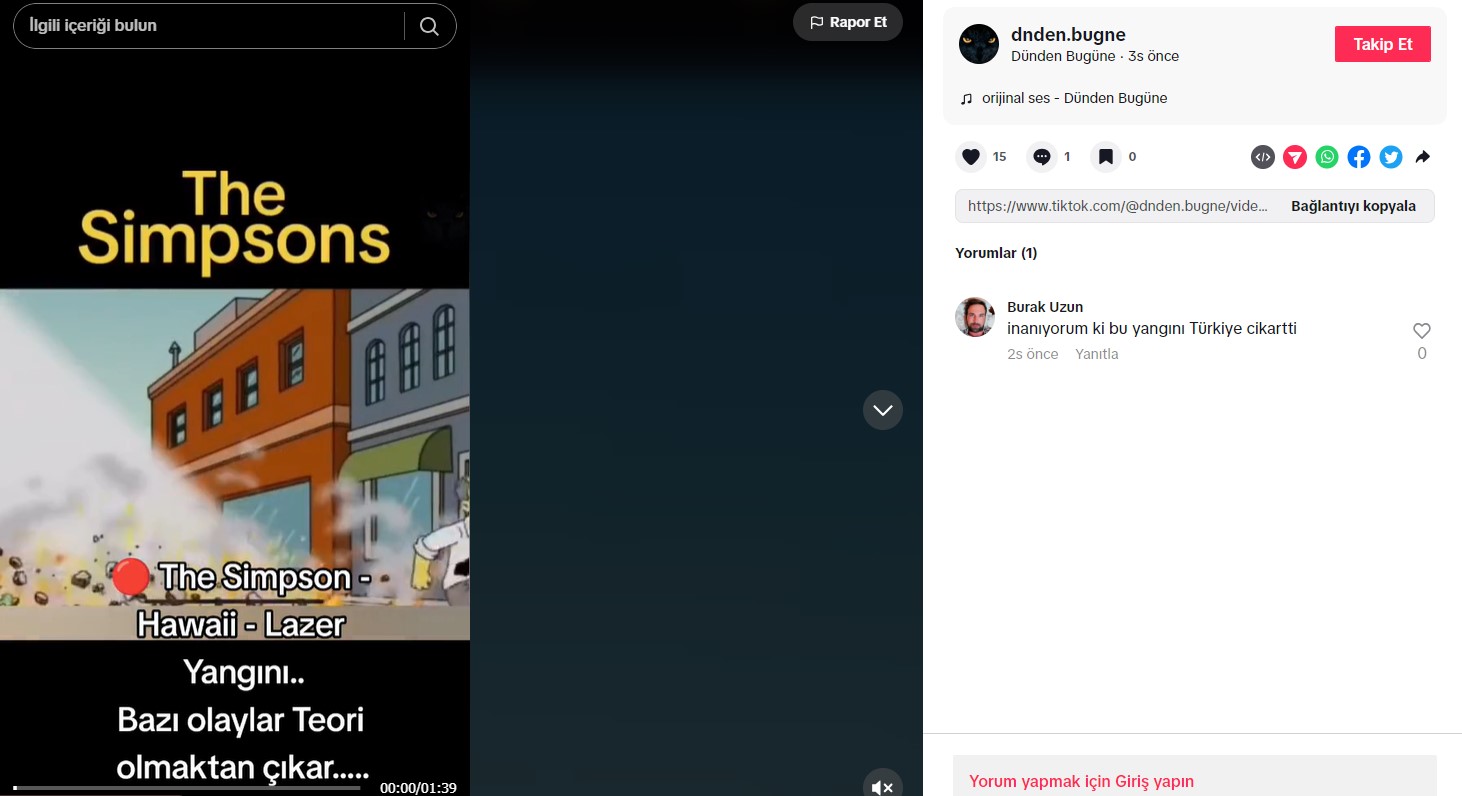Image resolution: width=1462 pixels, height=796 pixels.
Task: Bookmark the video to favorites
Action: click(1105, 157)
